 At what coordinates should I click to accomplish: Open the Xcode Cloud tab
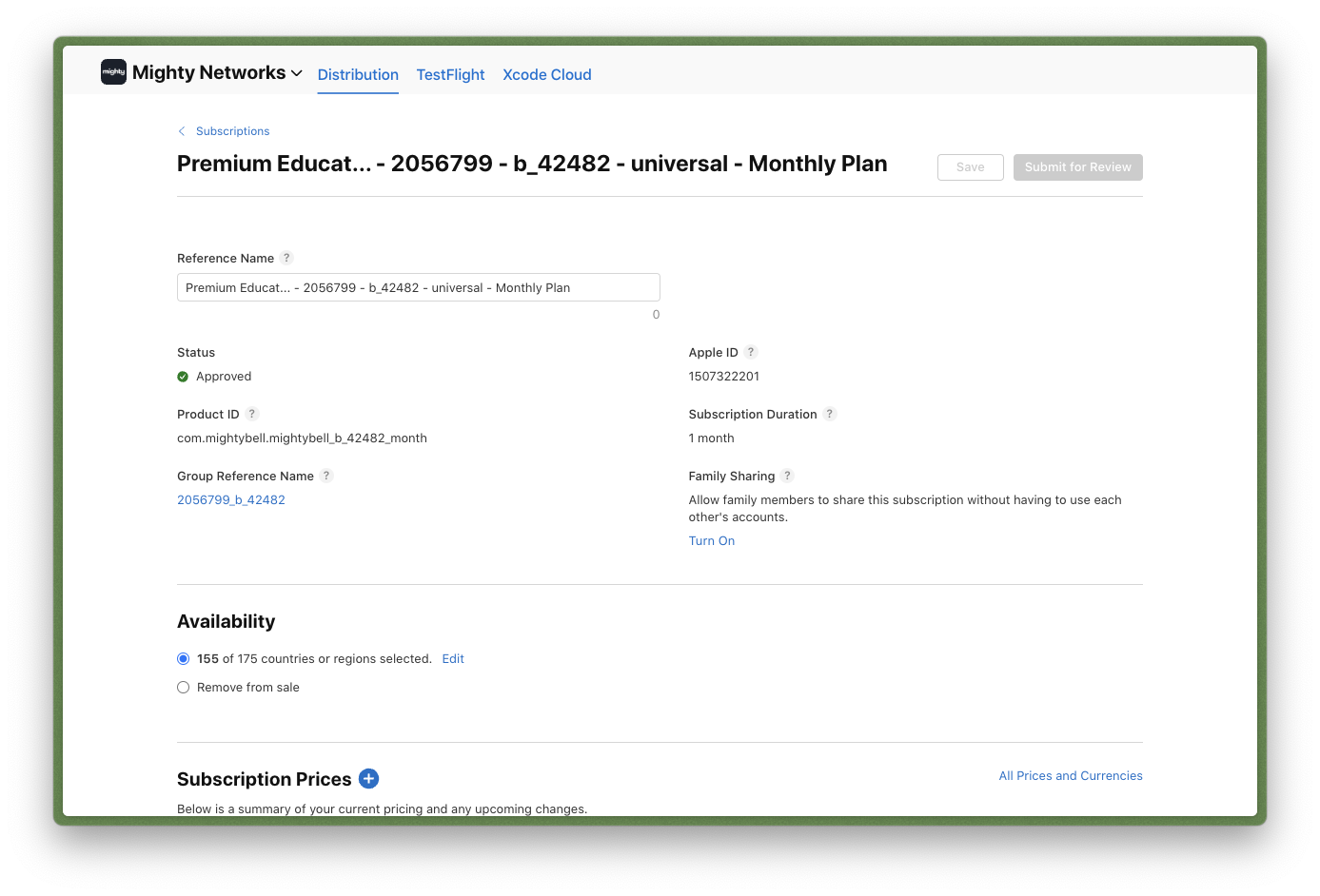tap(547, 74)
